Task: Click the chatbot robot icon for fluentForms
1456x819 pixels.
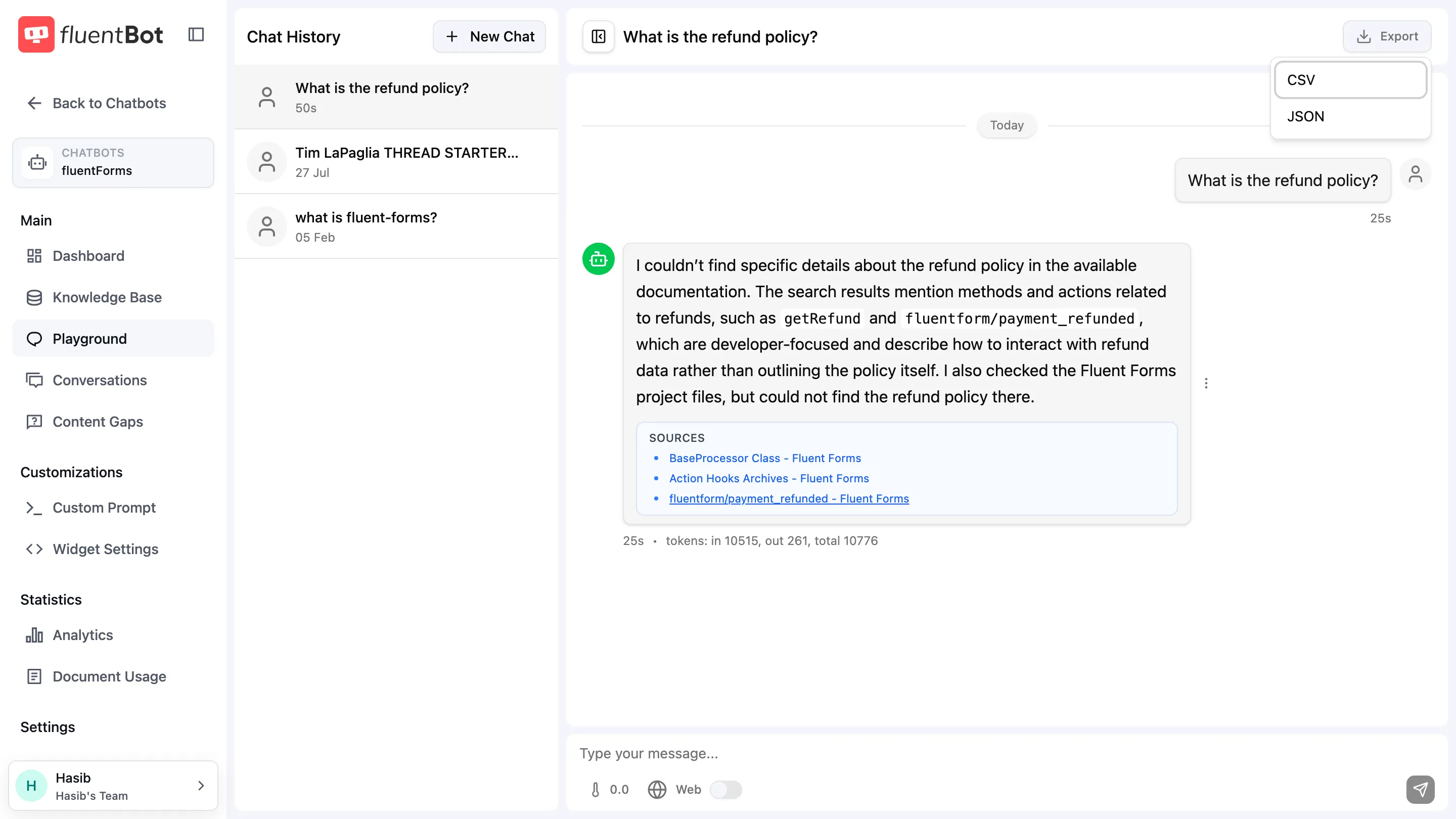Action: 38,163
